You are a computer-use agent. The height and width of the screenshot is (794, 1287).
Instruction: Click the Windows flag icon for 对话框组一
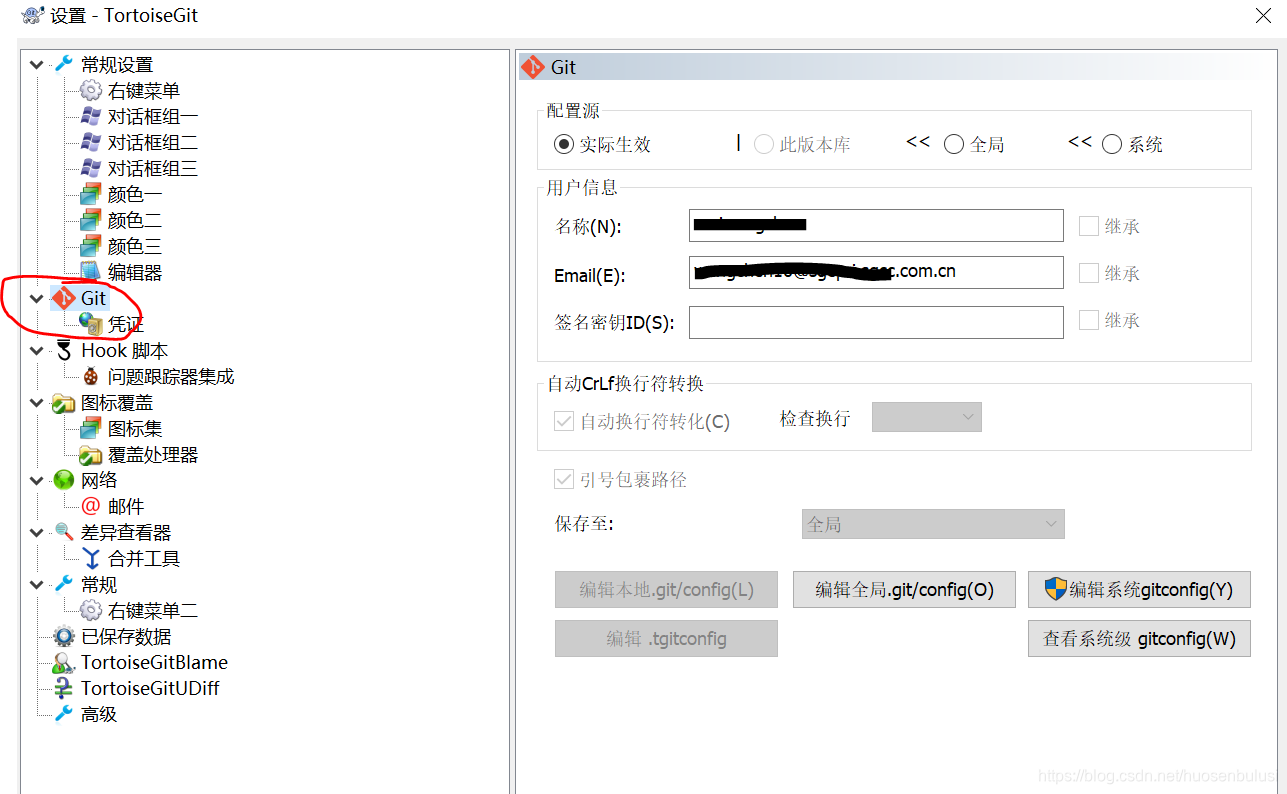click(x=91, y=117)
